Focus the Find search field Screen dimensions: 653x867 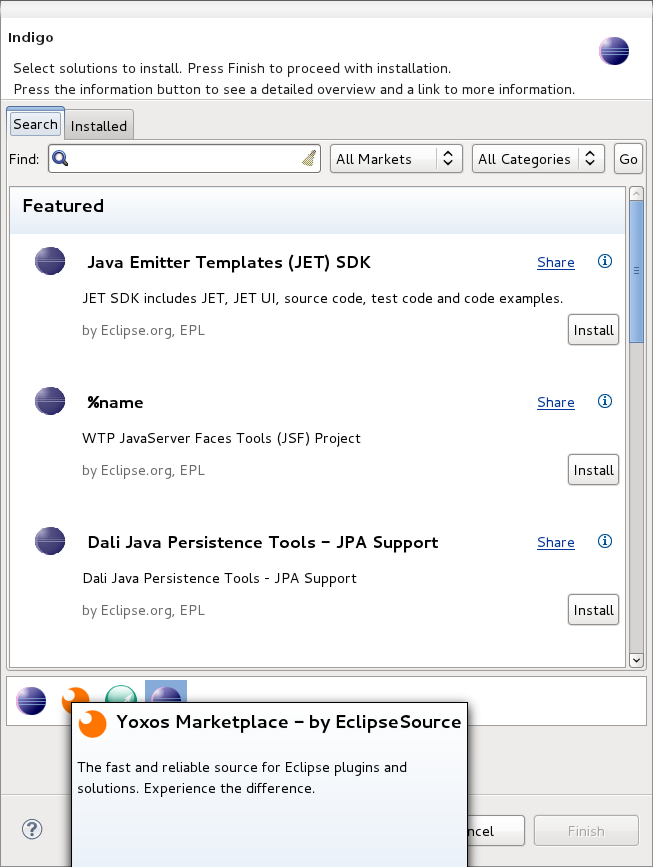pos(184,159)
